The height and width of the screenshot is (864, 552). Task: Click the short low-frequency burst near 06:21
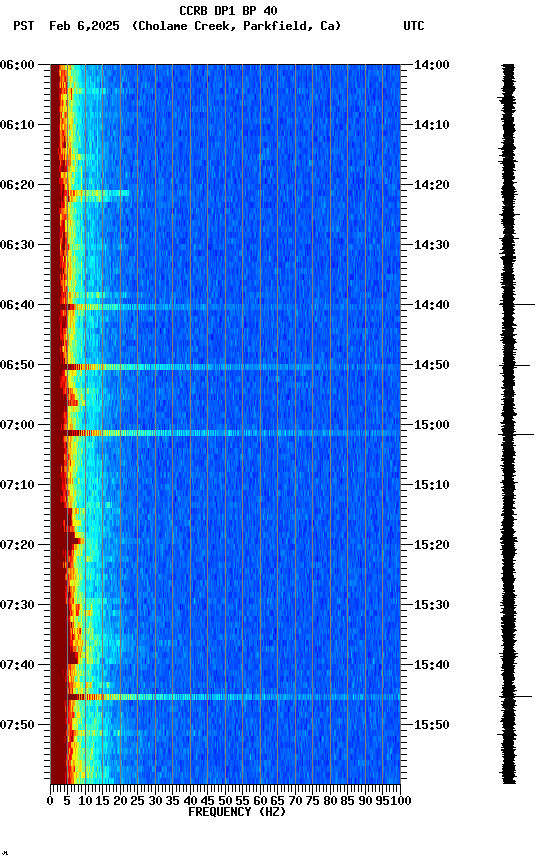tap(98, 193)
